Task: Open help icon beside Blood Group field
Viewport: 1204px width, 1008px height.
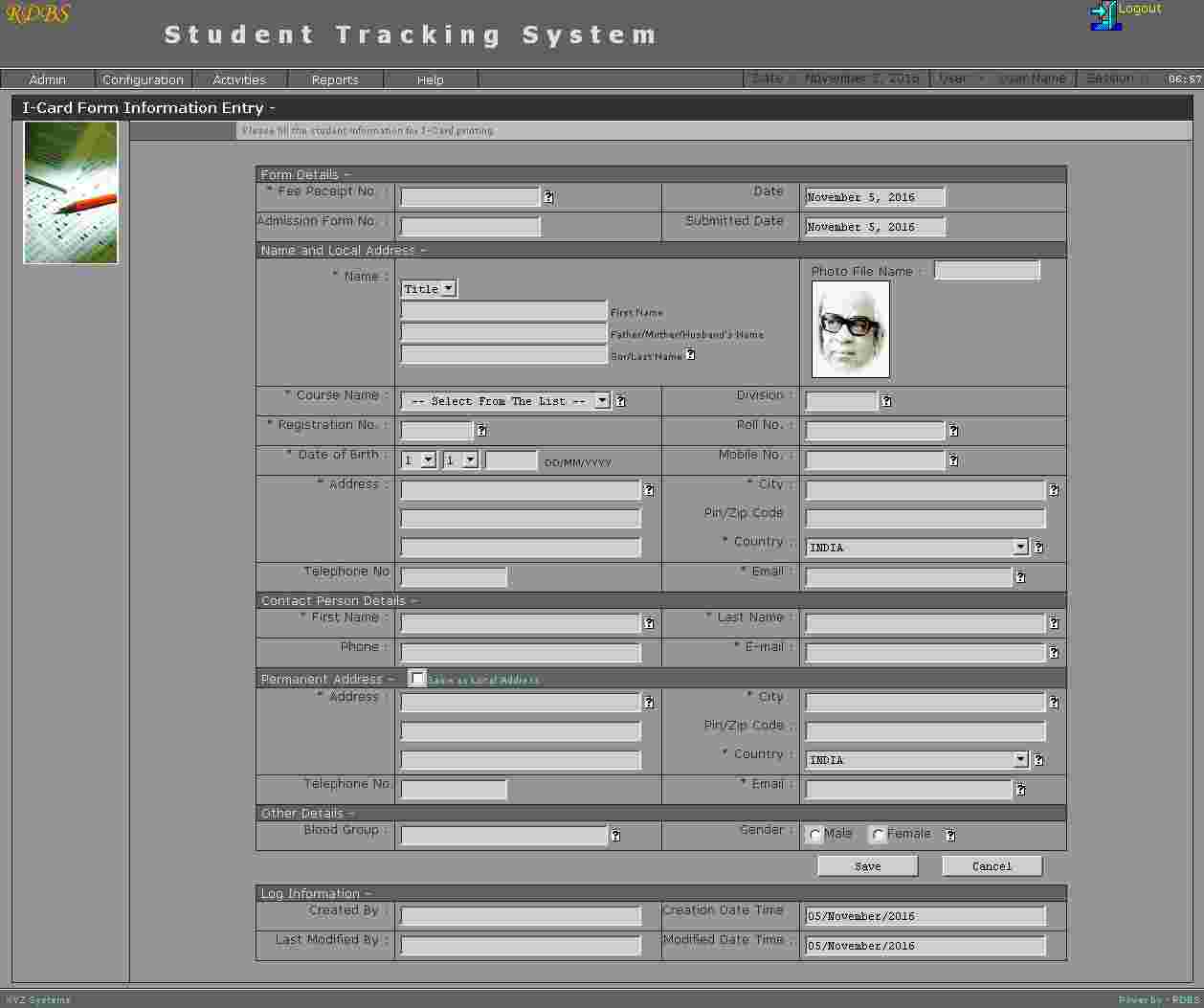Action: [x=615, y=836]
